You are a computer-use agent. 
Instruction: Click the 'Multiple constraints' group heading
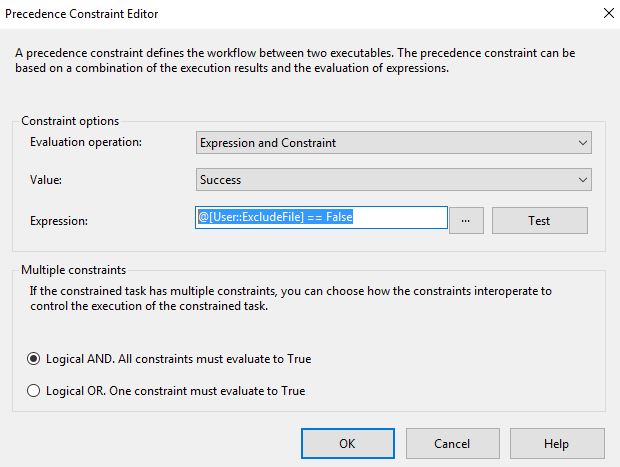click(x=74, y=270)
